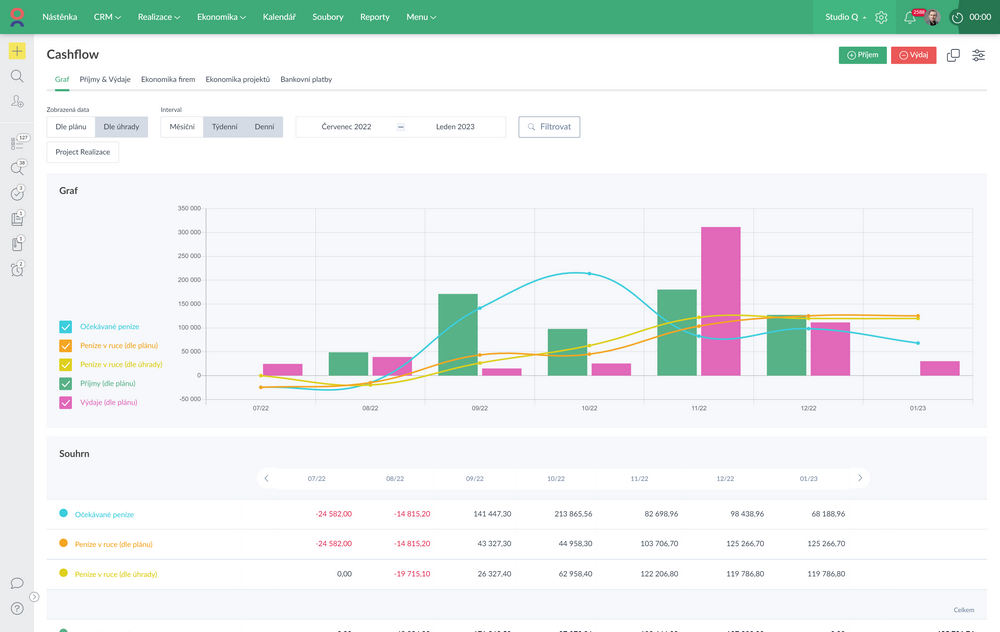
Task: Click the duplicate windows icon near Výdaj
Action: [x=953, y=55]
